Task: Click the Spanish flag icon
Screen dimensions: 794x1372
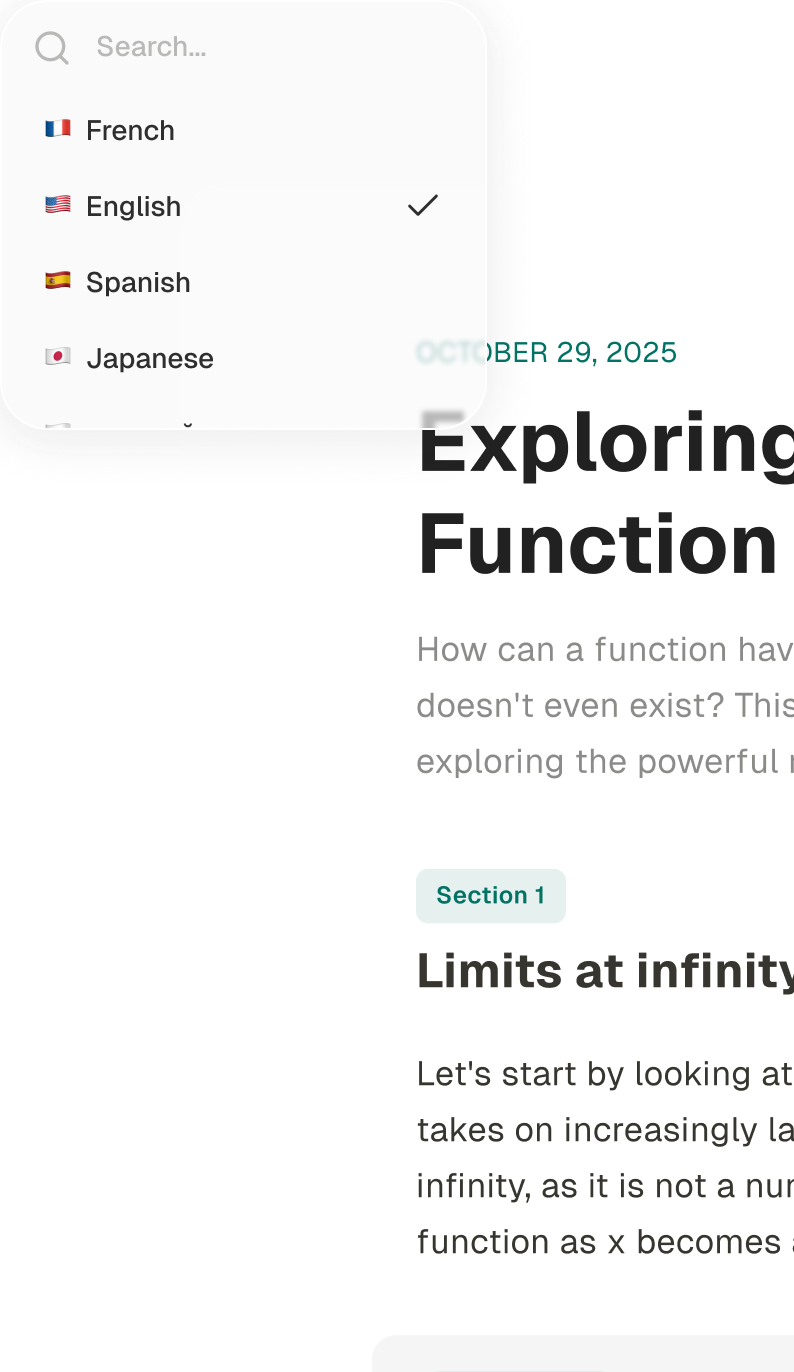Action: (58, 281)
